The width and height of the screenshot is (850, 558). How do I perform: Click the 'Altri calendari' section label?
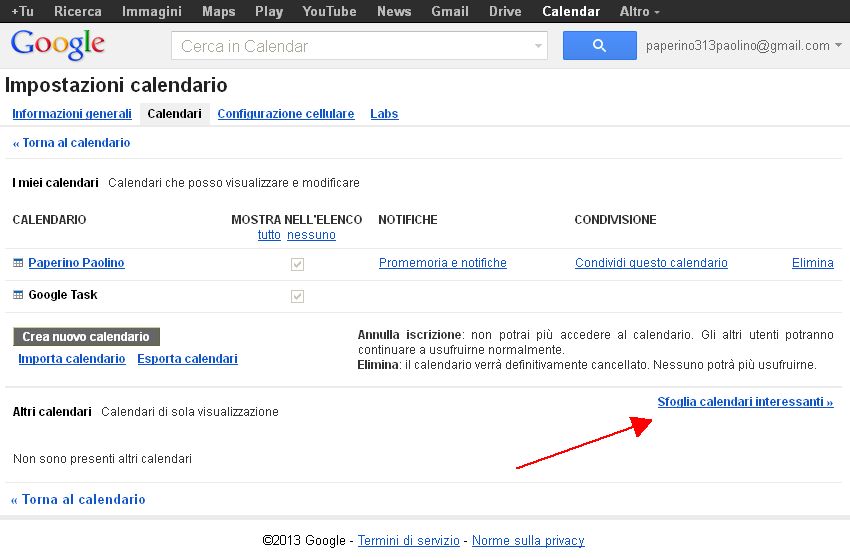point(52,412)
